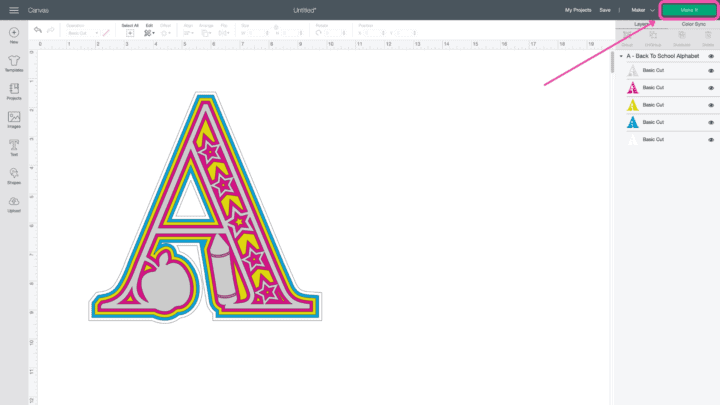Switch to the Color Sync tab
Viewport: 720px width, 405px height.
(693, 24)
